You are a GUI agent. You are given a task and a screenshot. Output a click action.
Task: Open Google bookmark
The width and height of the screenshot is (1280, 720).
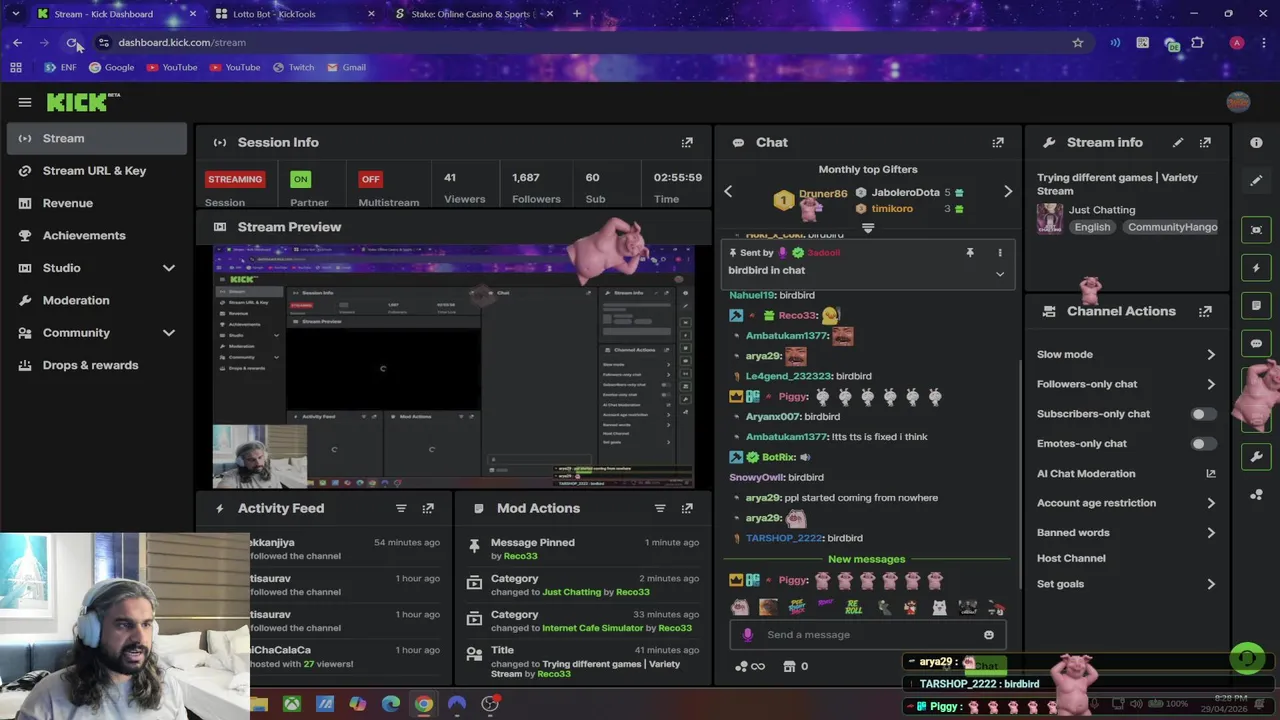click(x=111, y=67)
